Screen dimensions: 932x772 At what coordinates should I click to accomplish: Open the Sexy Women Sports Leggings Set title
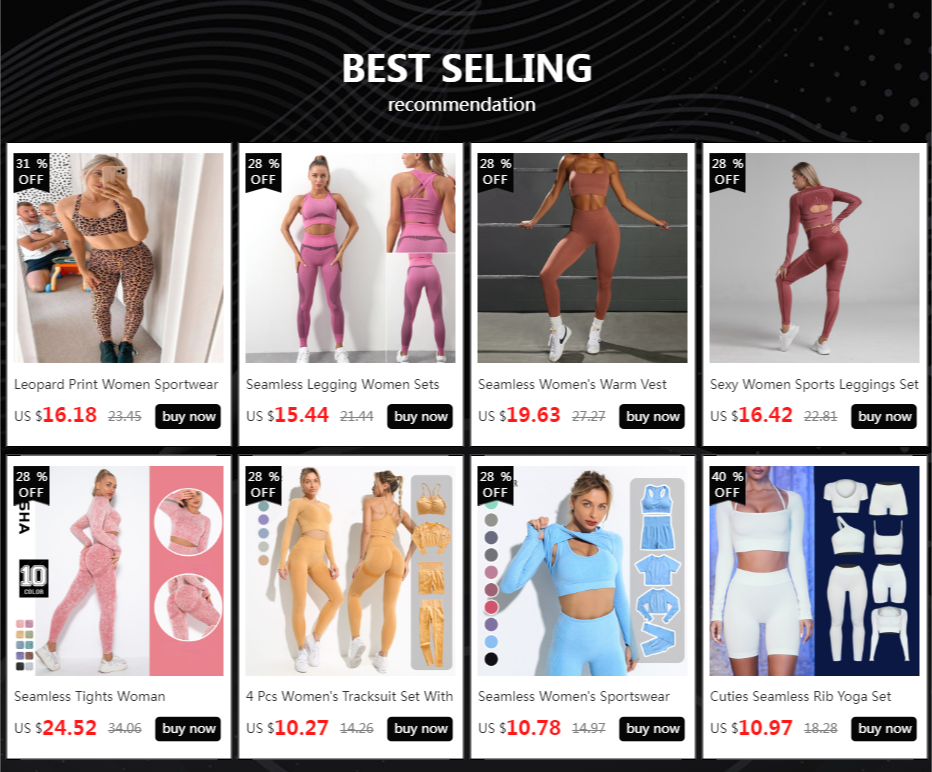coord(814,385)
